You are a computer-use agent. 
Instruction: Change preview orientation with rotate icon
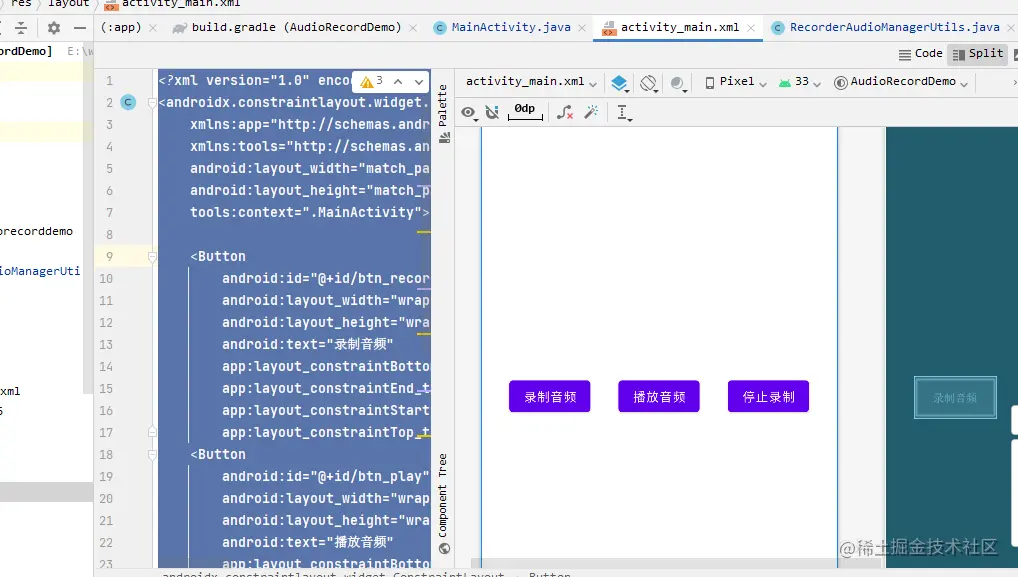pyautogui.click(x=649, y=83)
